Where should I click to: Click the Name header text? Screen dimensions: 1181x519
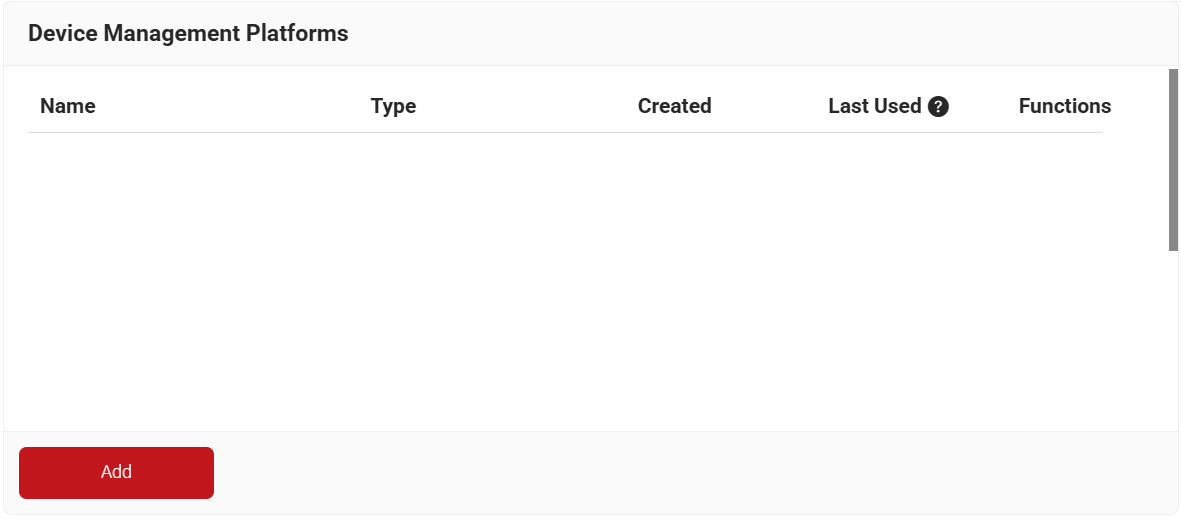(68, 106)
